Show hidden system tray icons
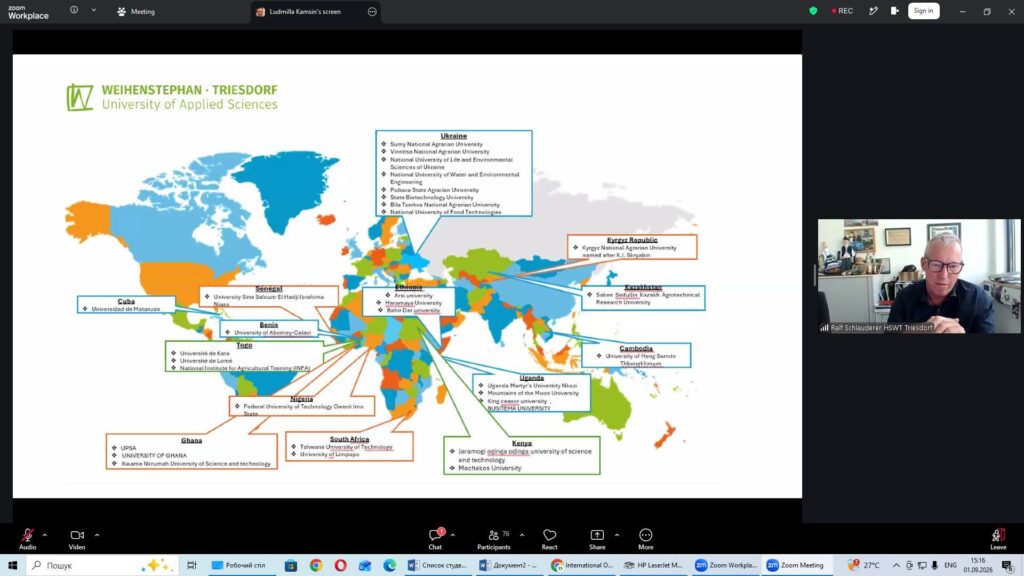The height and width of the screenshot is (576, 1024). 896,566
